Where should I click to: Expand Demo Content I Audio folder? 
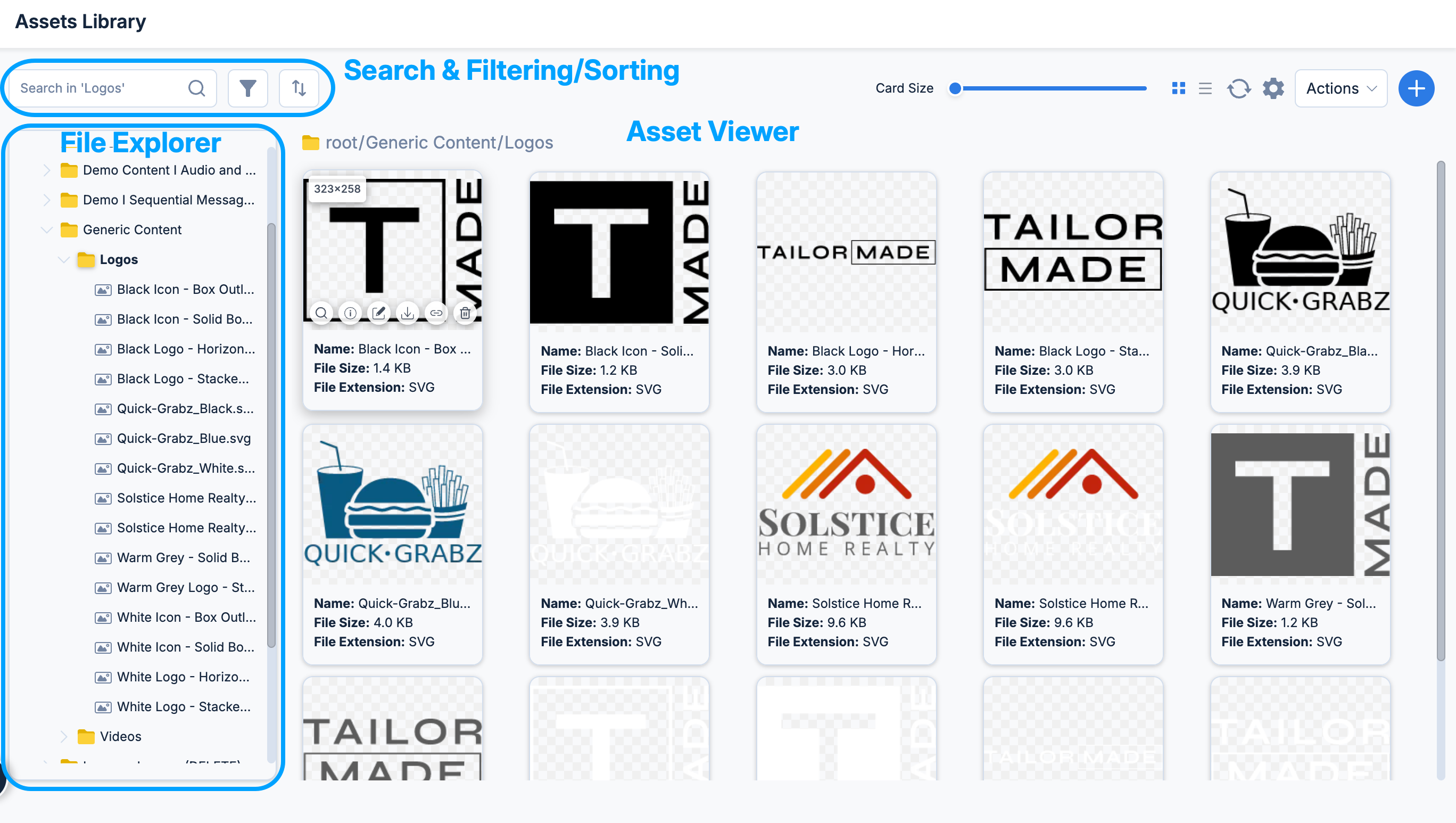[47, 170]
